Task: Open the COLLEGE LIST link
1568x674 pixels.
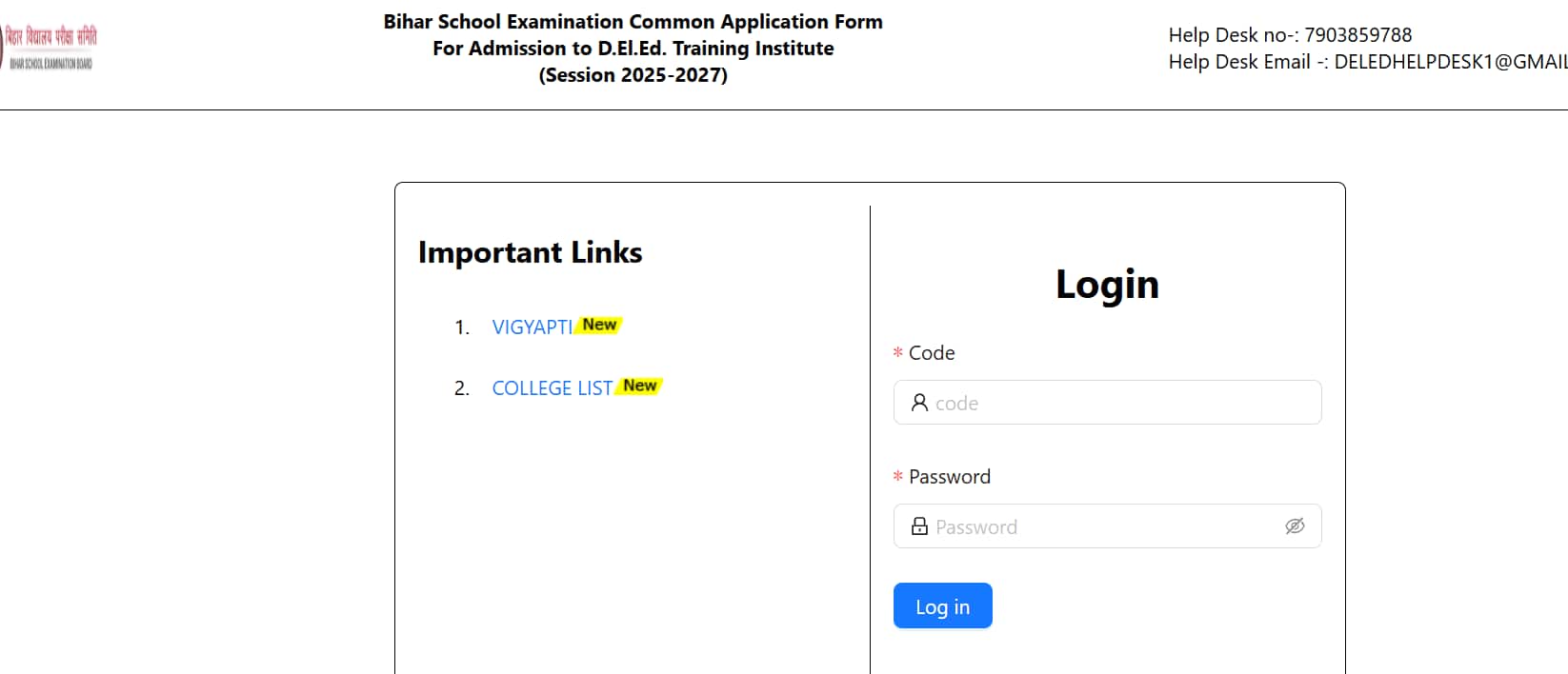Action: 552,388
